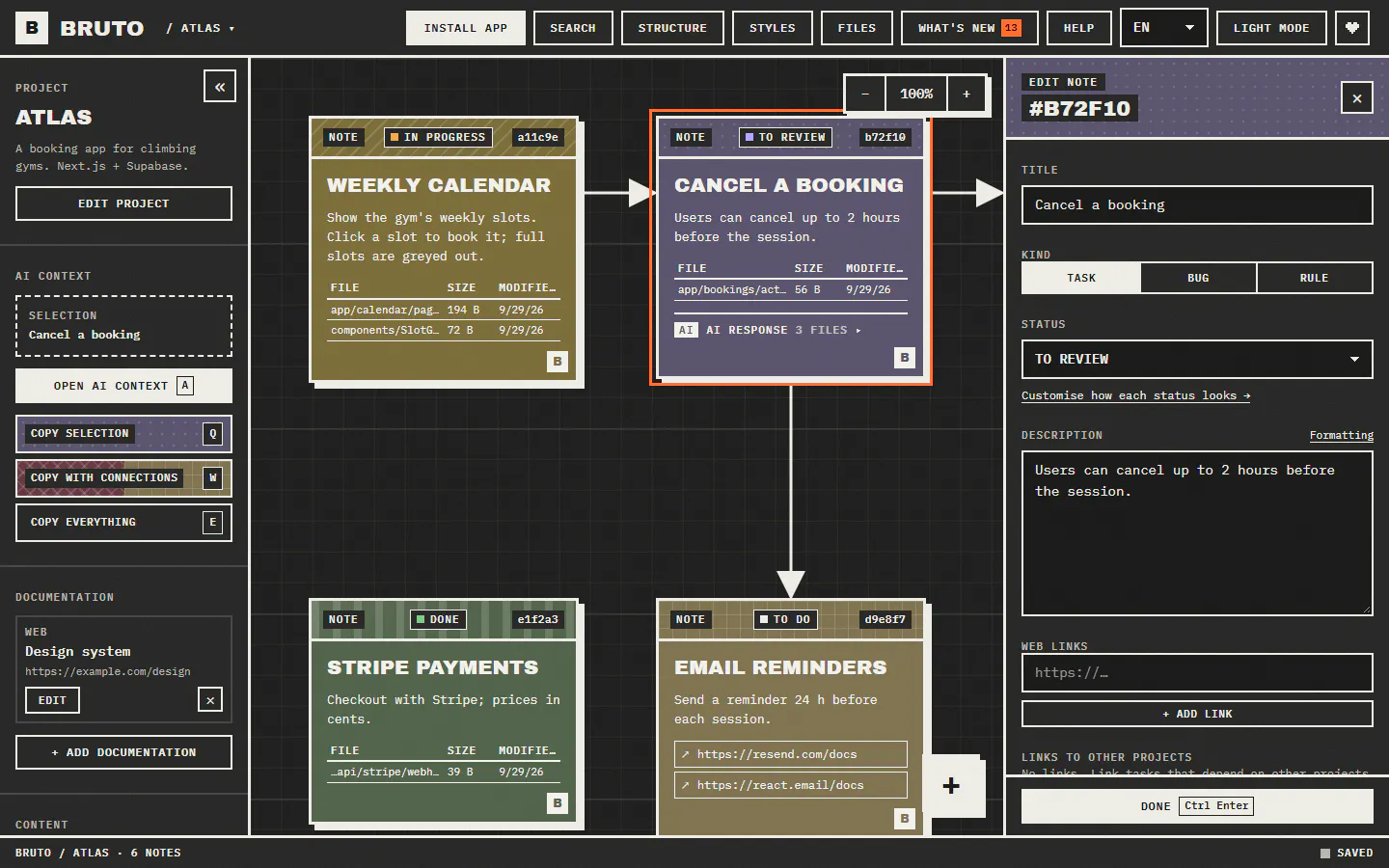Click the Q shortcut key badge
The height and width of the screenshot is (868, 1389).
pos(213,434)
